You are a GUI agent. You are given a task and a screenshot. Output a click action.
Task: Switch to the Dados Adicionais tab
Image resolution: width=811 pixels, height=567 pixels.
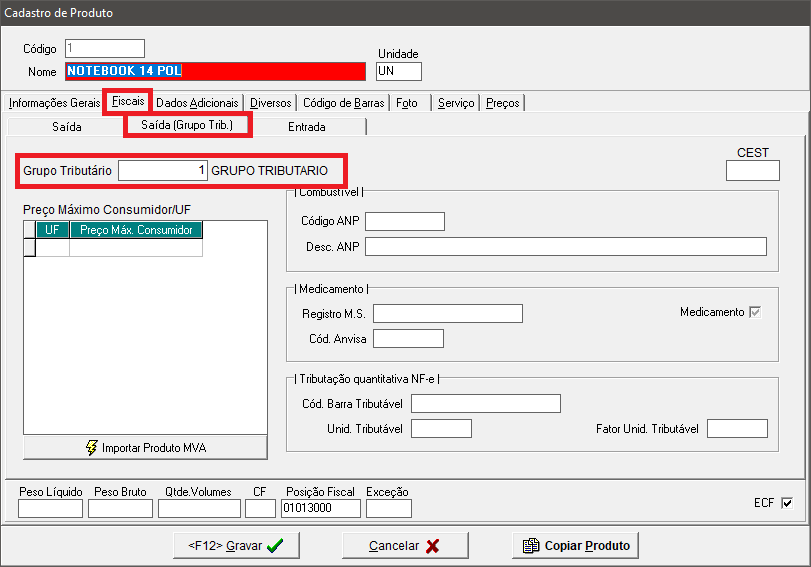click(197, 103)
